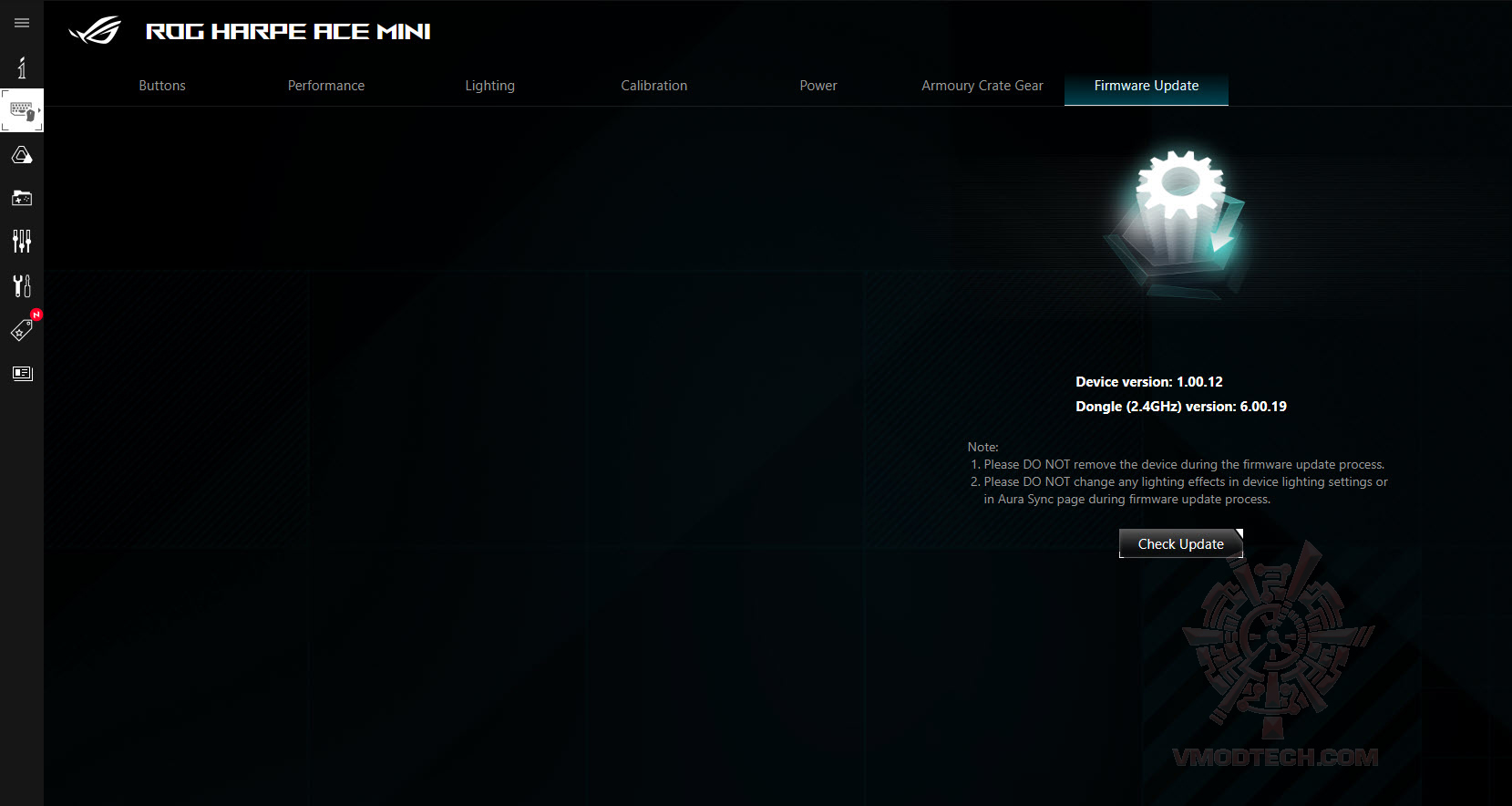Image resolution: width=1512 pixels, height=806 pixels.
Task: Click the ROG logo in header
Action: [96, 31]
